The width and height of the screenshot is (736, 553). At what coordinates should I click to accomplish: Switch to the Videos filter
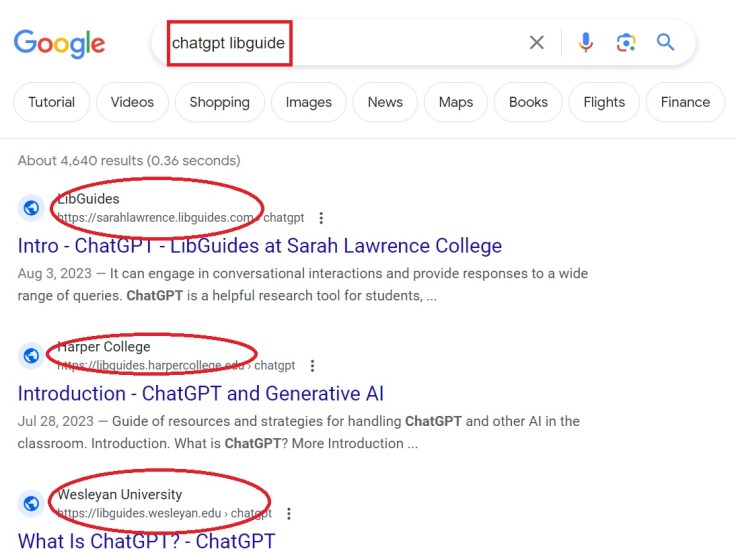pos(132,102)
